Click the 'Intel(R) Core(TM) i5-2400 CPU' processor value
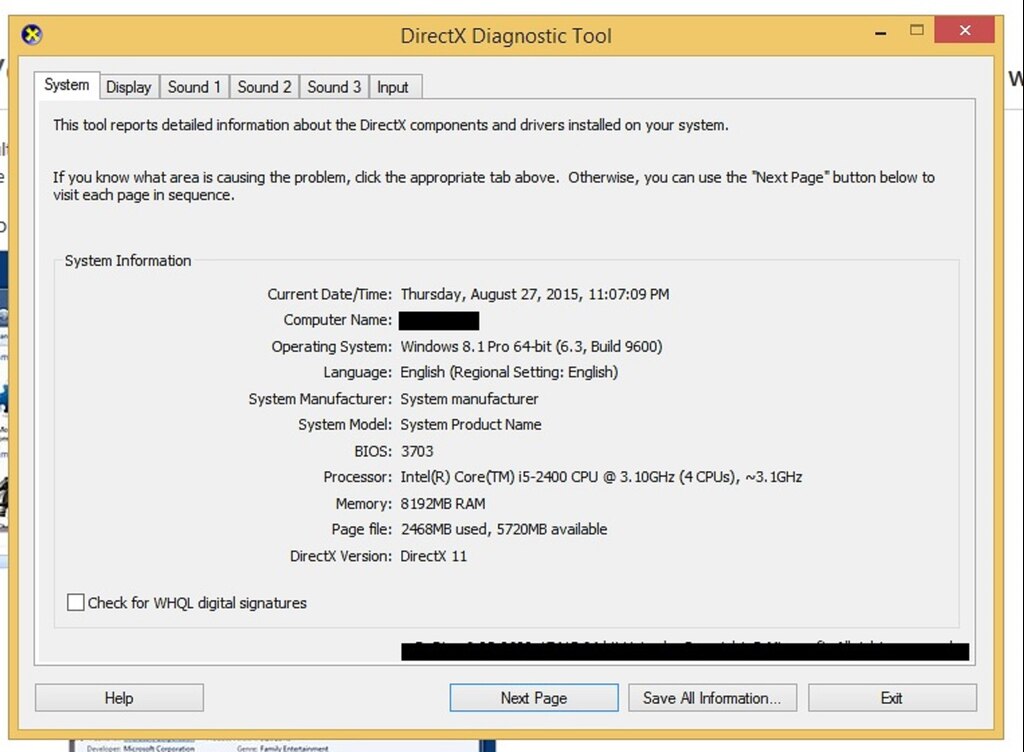The image size is (1024, 752). click(x=601, y=477)
